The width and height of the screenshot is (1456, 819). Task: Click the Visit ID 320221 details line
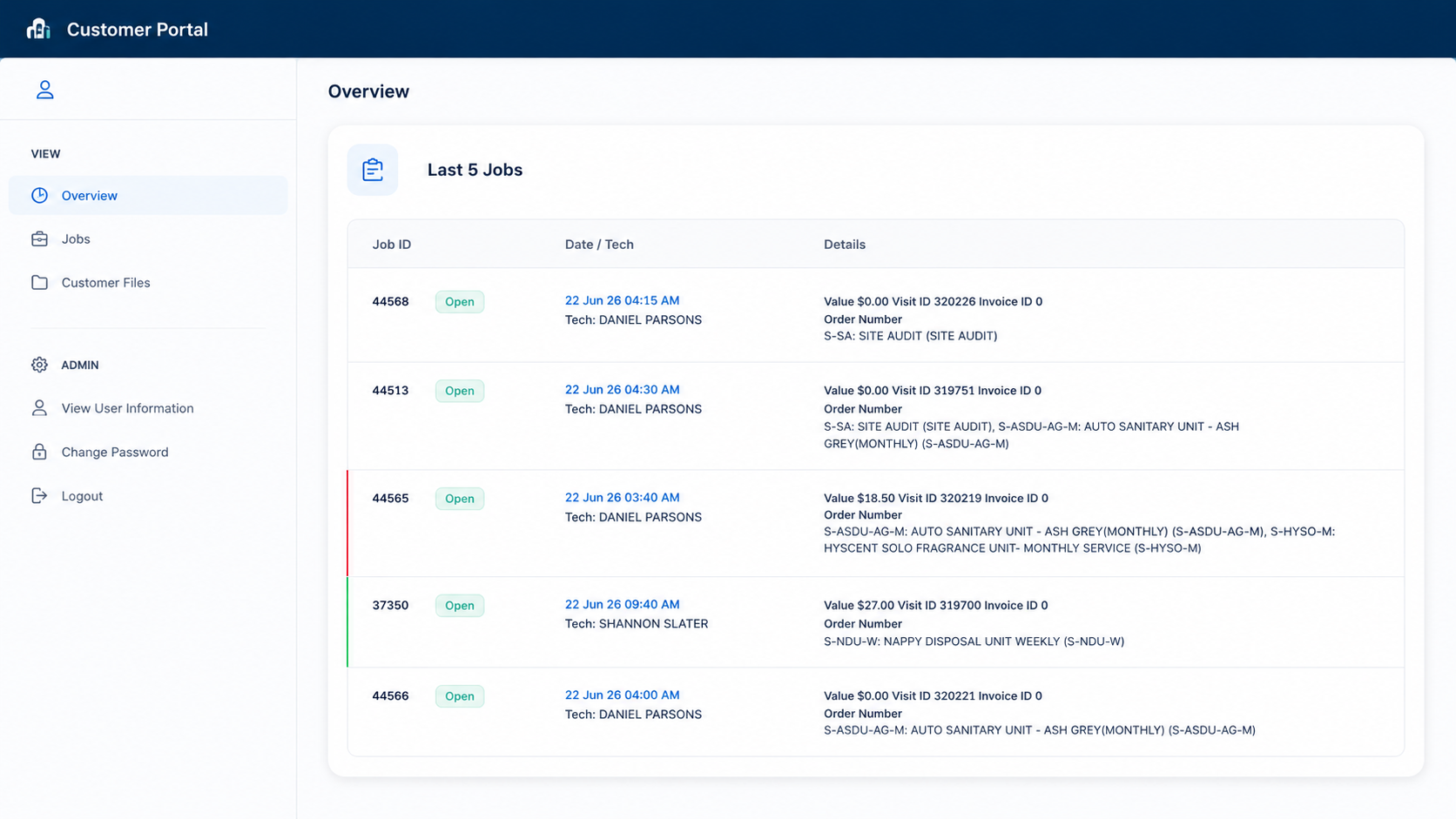[934, 696]
